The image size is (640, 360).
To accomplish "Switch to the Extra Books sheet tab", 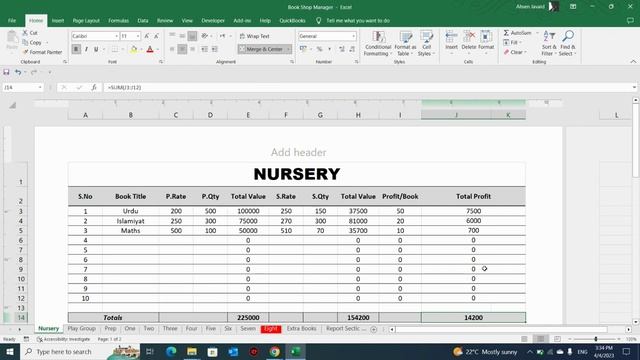I will click(x=302, y=329).
